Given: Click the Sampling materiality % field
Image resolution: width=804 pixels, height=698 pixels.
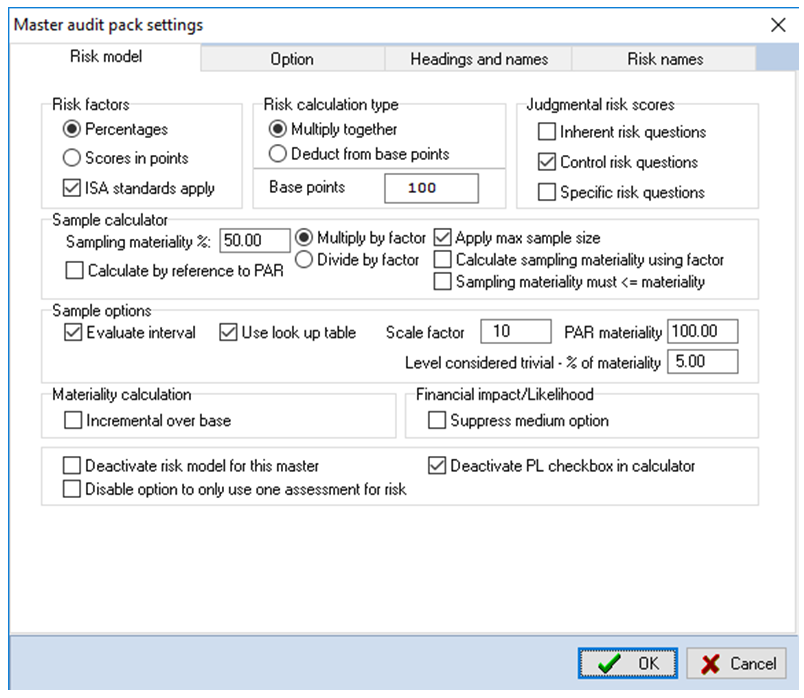Looking at the screenshot, I should click(x=255, y=241).
